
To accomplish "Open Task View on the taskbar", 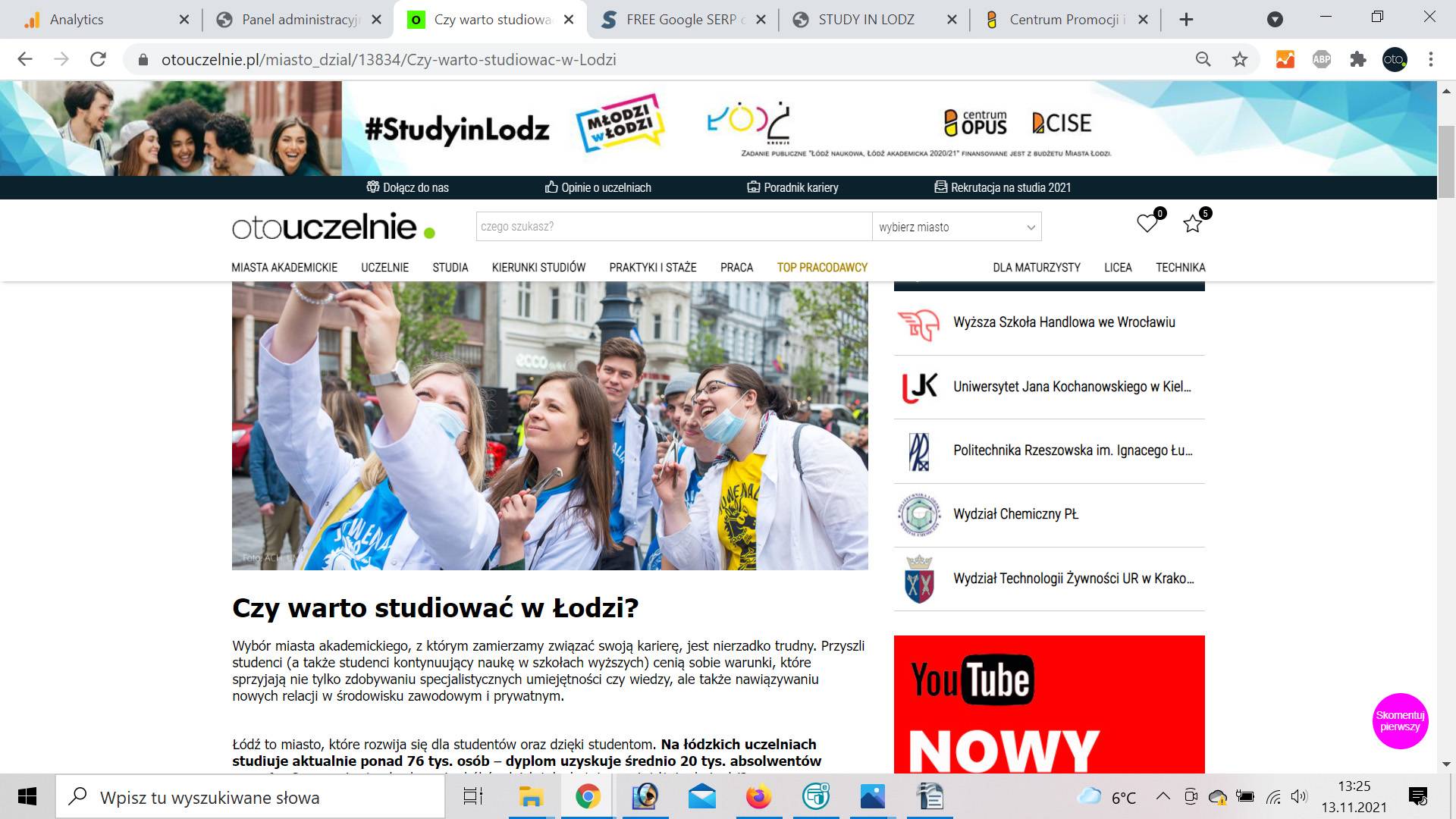I will pyautogui.click(x=473, y=796).
